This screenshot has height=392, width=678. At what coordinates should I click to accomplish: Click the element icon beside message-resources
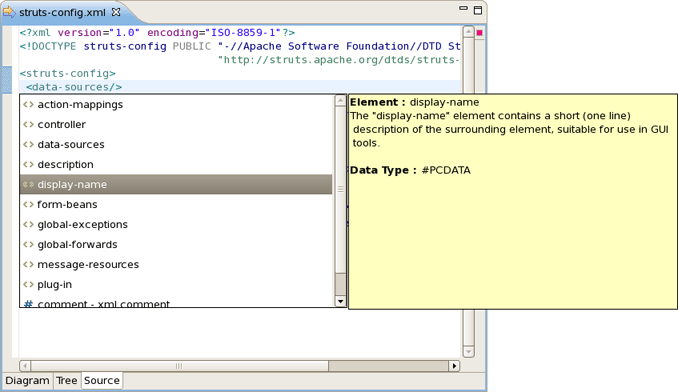[x=29, y=265]
